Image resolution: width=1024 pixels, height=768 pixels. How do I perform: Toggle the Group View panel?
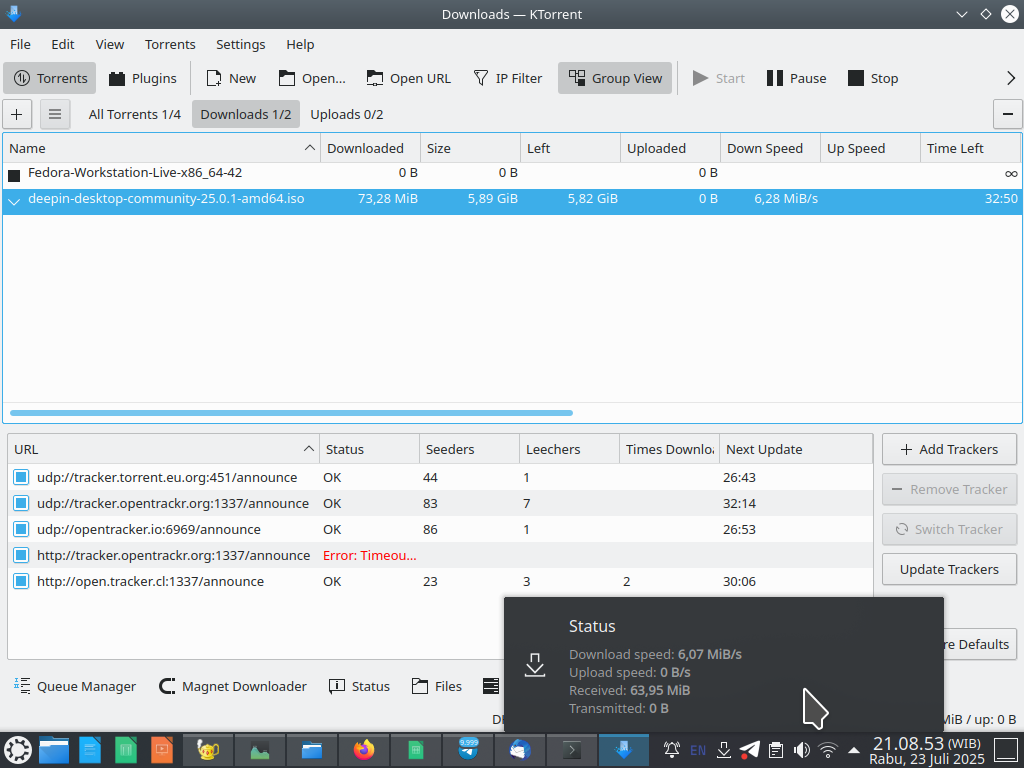click(615, 78)
